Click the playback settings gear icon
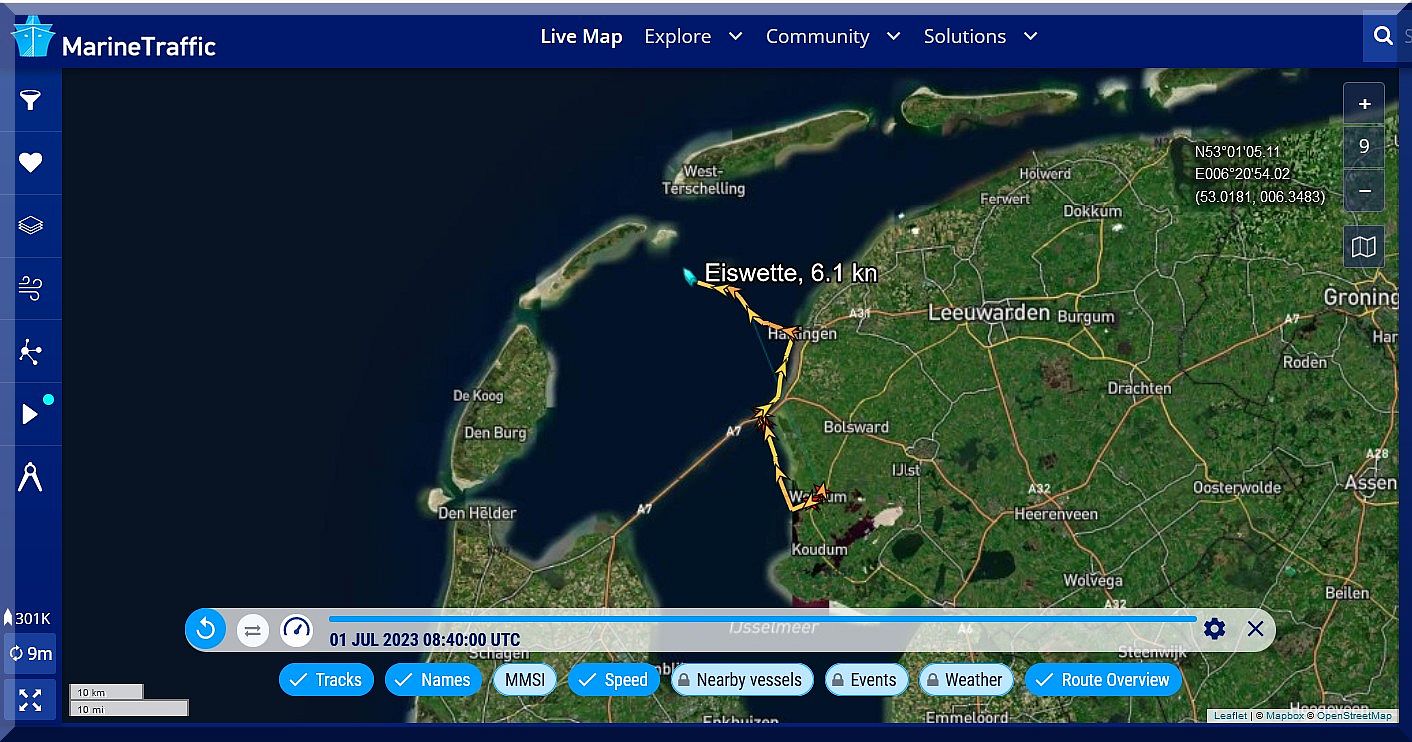Screen dimensions: 1412x742 click(x=1214, y=629)
